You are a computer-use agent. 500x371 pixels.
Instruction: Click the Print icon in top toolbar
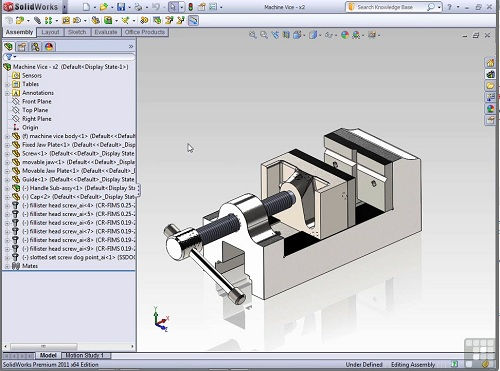point(138,7)
